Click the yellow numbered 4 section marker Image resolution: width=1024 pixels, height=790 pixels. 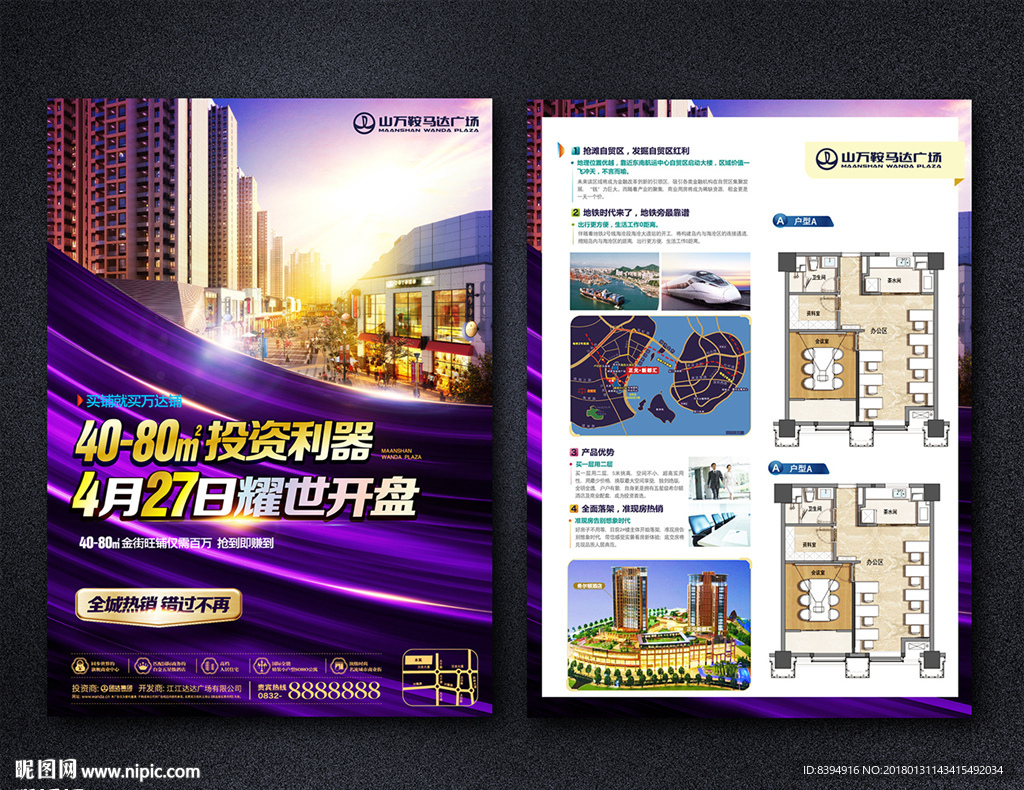point(574,509)
